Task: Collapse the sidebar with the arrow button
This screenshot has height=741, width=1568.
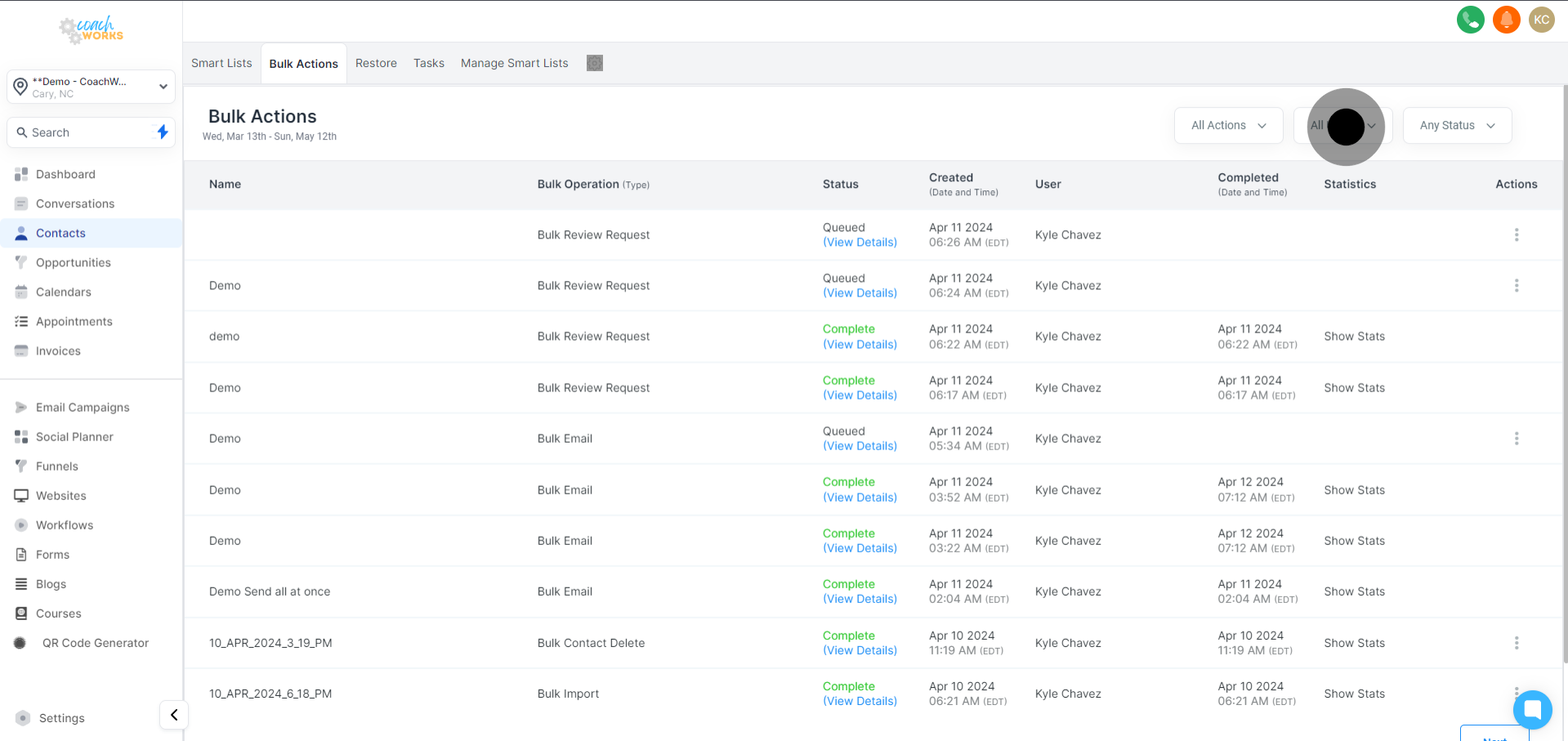Action: point(174,715)
